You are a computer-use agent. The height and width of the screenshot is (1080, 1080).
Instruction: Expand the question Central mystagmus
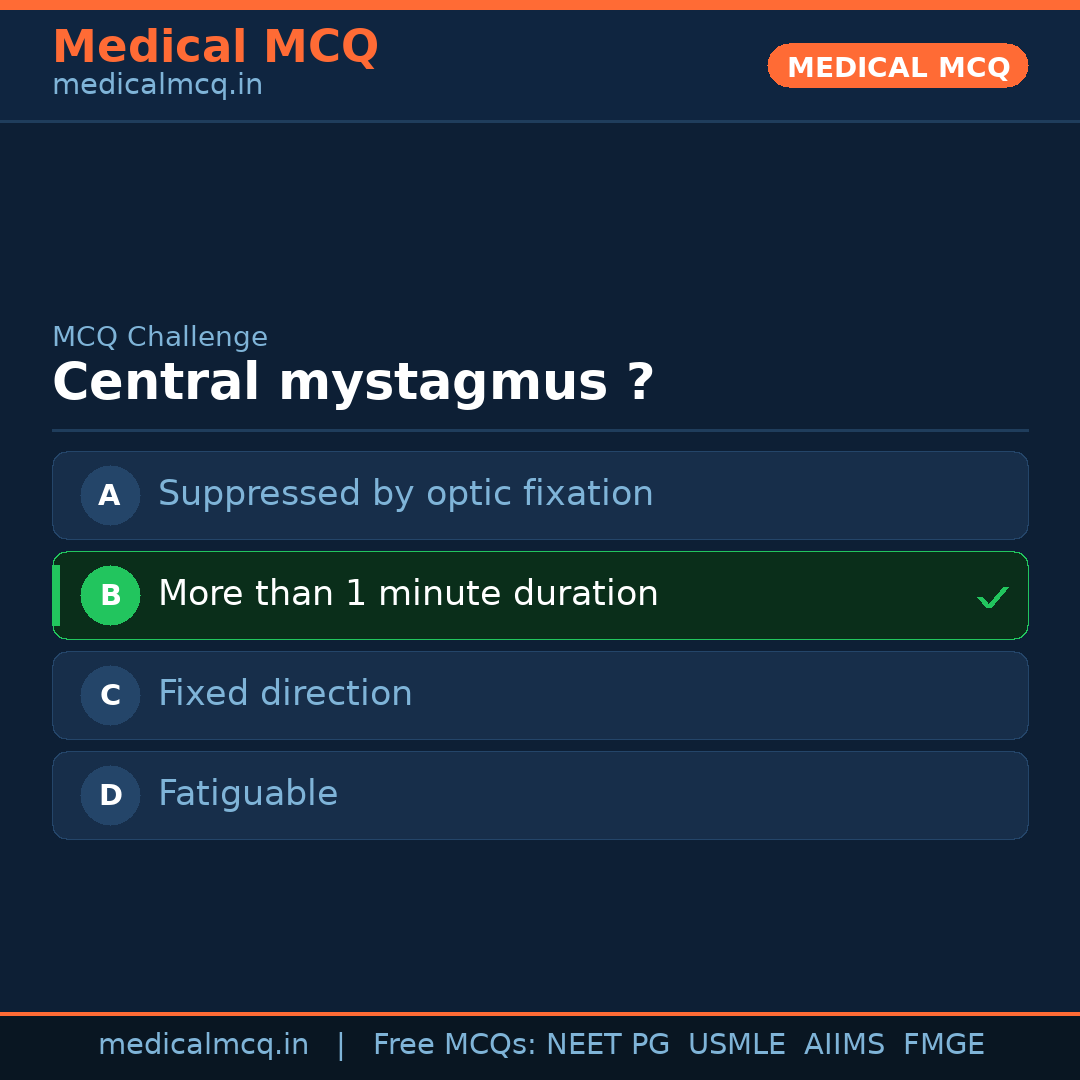(352, 381)
